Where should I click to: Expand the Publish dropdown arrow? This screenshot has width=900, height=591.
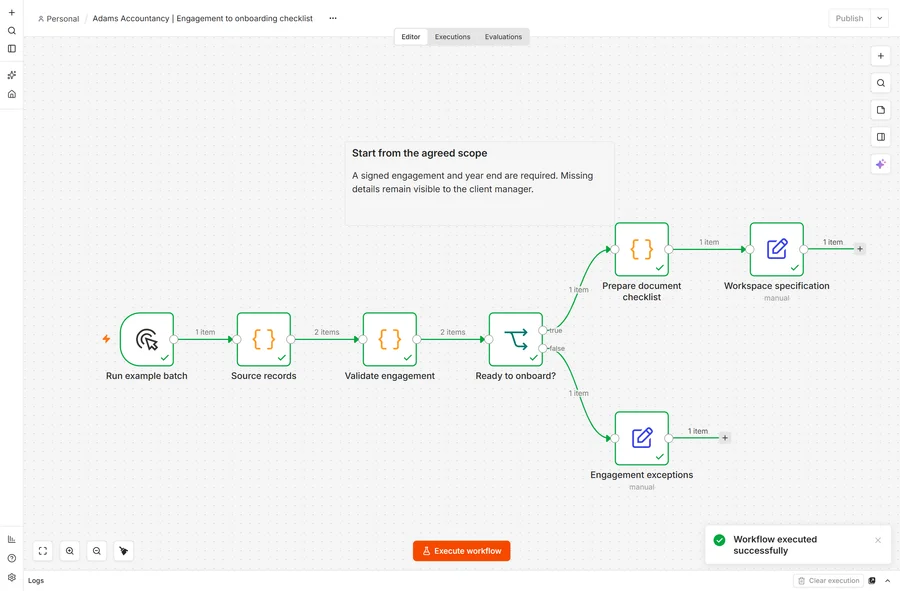879,18
